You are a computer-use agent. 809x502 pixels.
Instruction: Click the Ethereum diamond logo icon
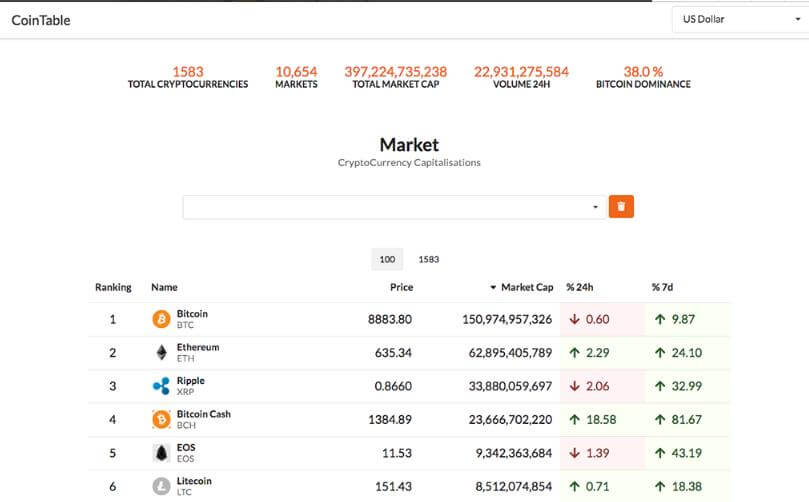click(x=161, y=352)
